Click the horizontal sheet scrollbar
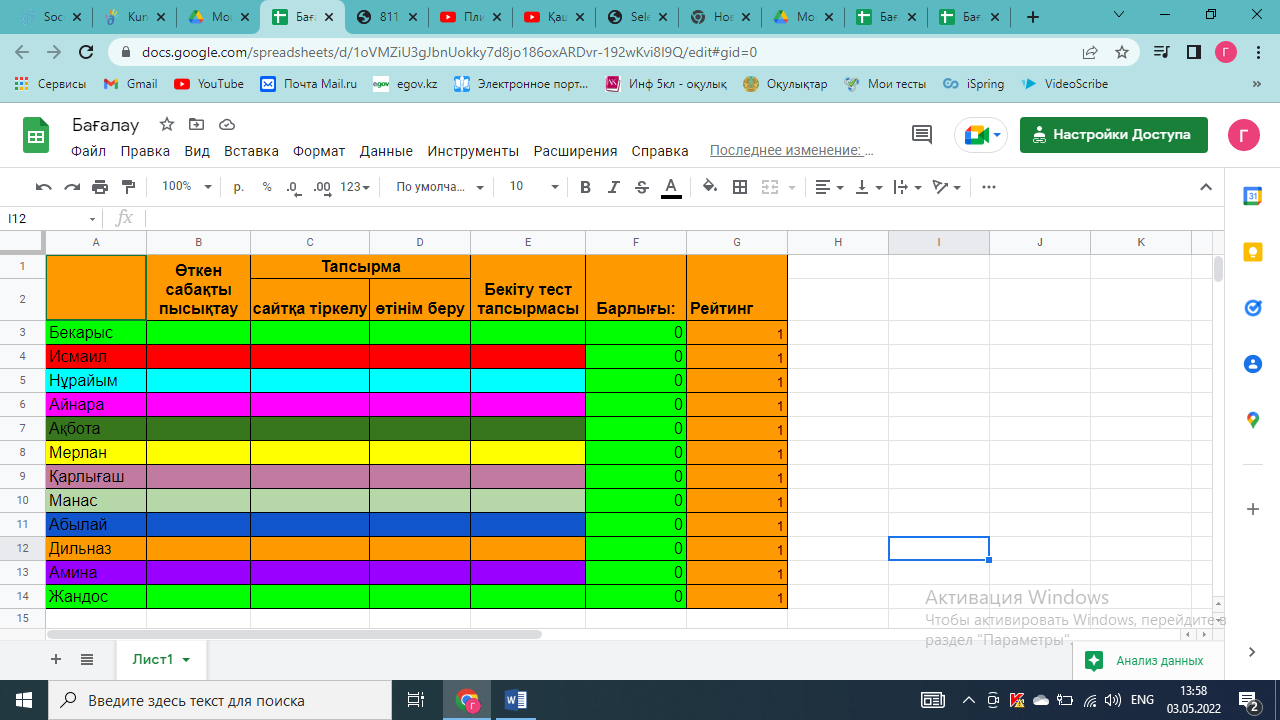Viewport: 1280px width, 720px height. pos(294,634)
